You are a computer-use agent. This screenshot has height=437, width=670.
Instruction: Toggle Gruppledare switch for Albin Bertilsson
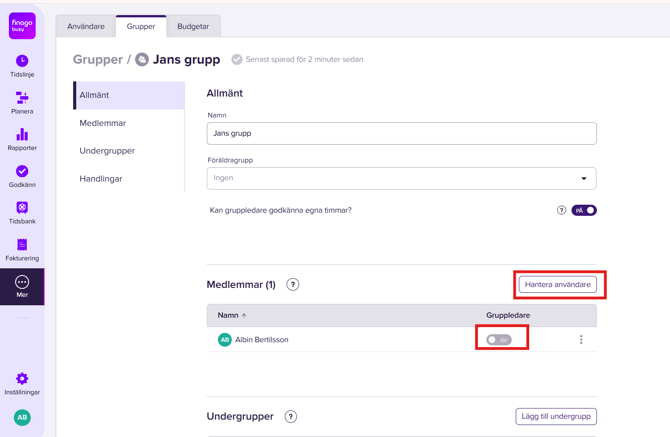(499, 340)
